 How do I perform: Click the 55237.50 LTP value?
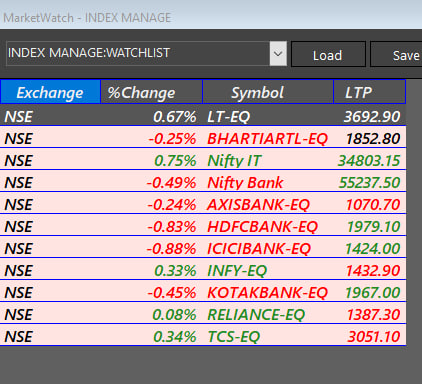369,183
